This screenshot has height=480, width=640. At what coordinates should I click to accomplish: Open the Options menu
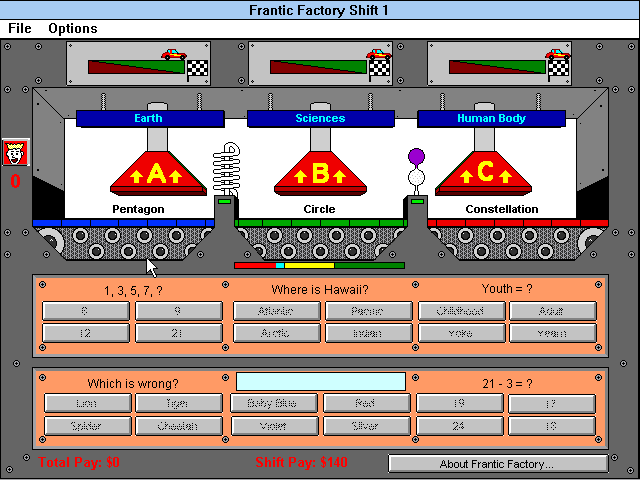[x=73, y=29]
